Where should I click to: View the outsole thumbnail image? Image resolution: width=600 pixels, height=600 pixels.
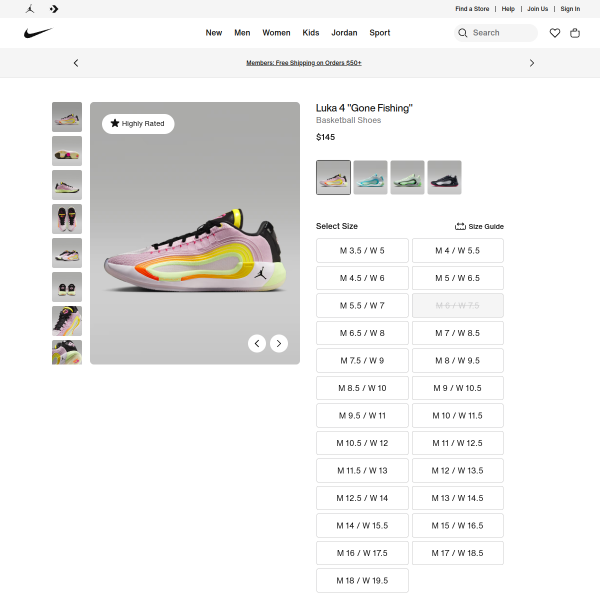coord(67,151)
